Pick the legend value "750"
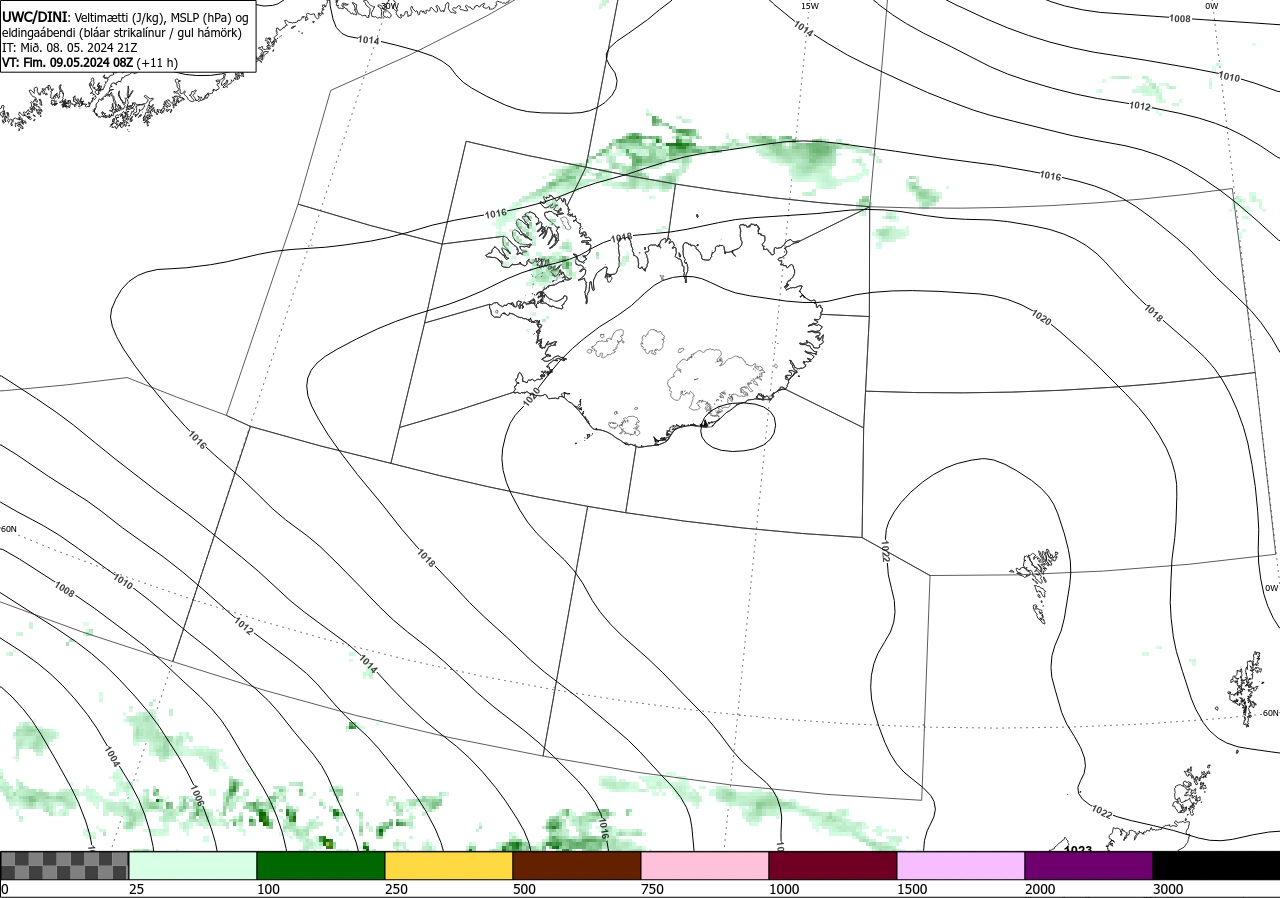The height and width of the screenshot is (898, 1280). point(652,889)
